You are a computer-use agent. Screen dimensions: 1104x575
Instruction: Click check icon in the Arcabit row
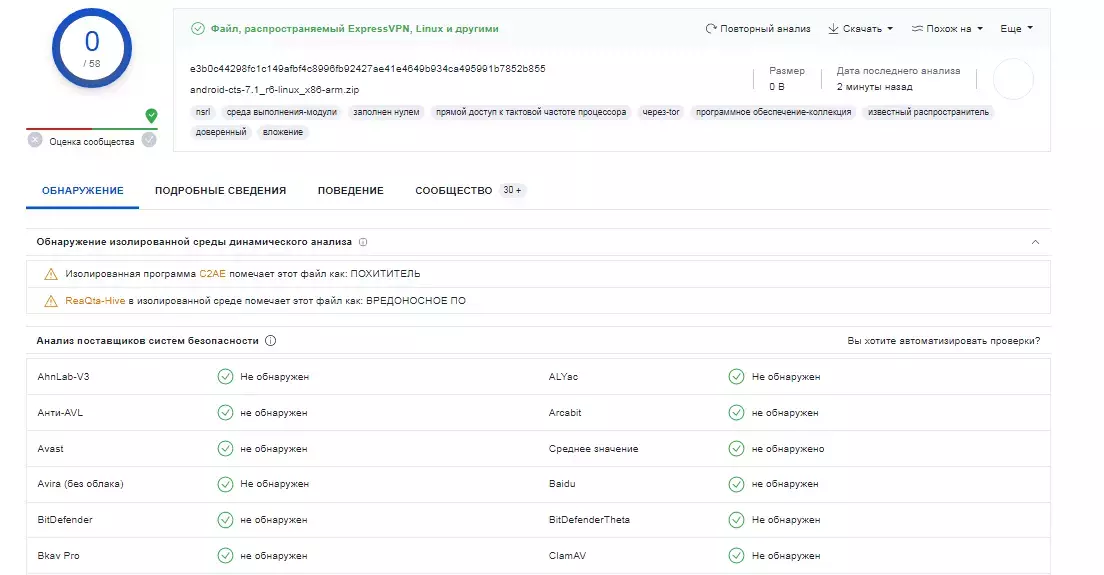(x=736, y=412)
